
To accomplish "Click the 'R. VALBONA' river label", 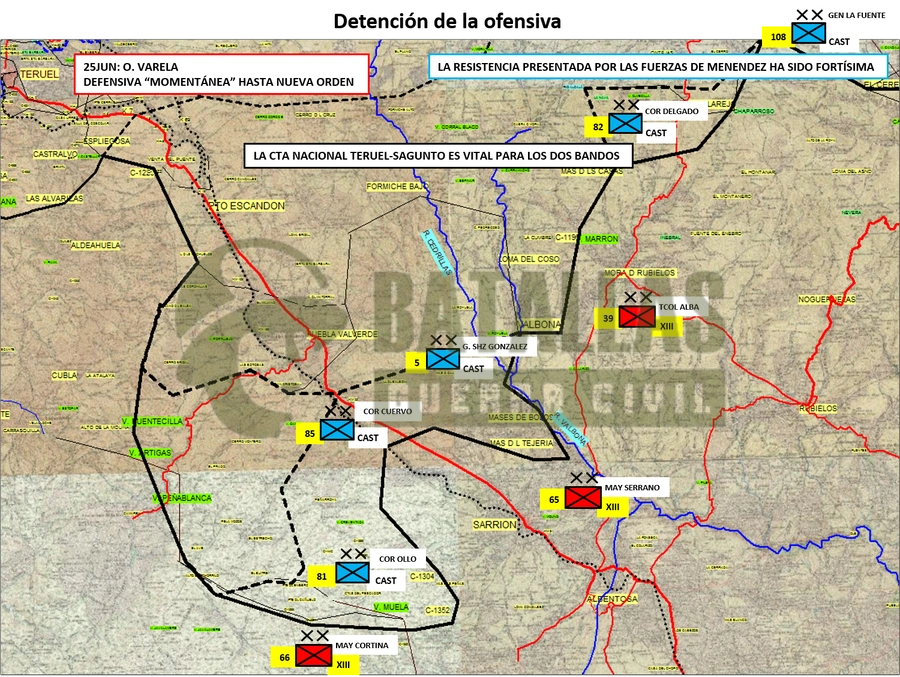I will pyautogui.click(x=571, y=429).
